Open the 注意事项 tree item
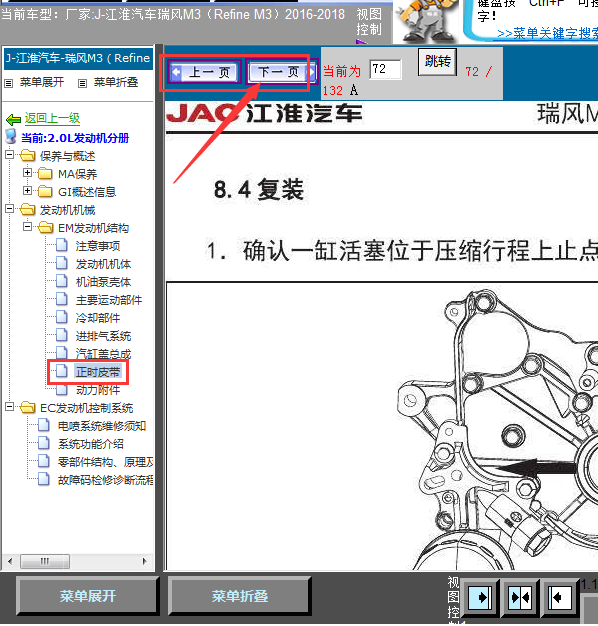This screenshot has width=598, height=626. [98, 246]
